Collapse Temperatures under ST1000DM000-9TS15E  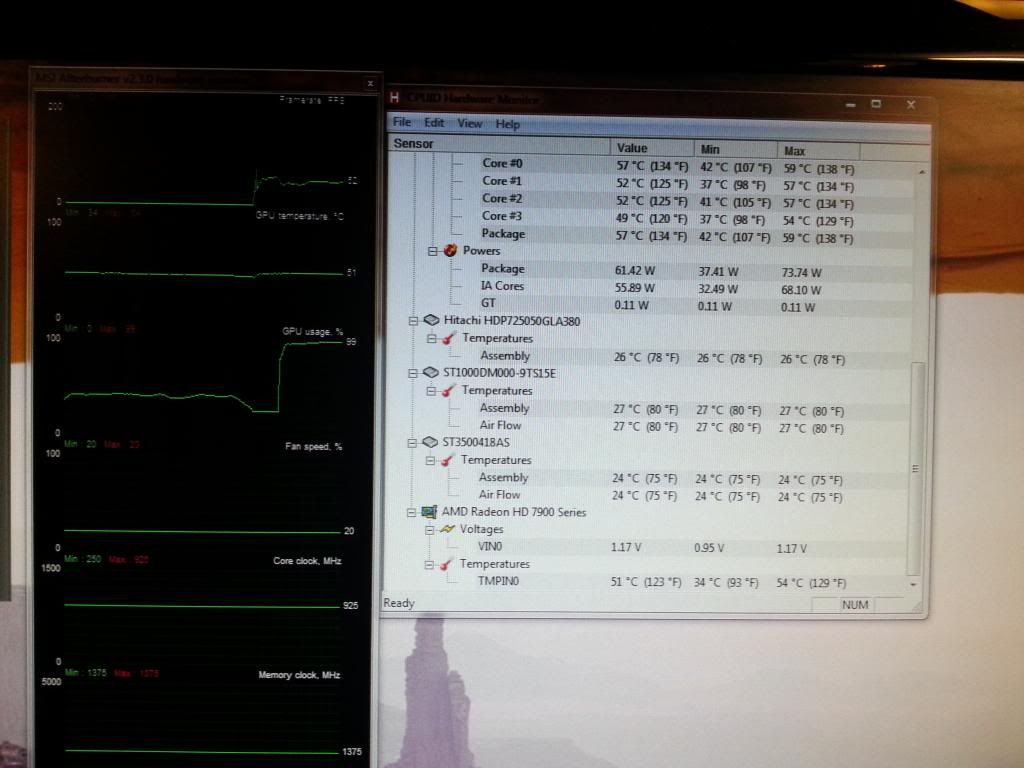click(430, 391)
